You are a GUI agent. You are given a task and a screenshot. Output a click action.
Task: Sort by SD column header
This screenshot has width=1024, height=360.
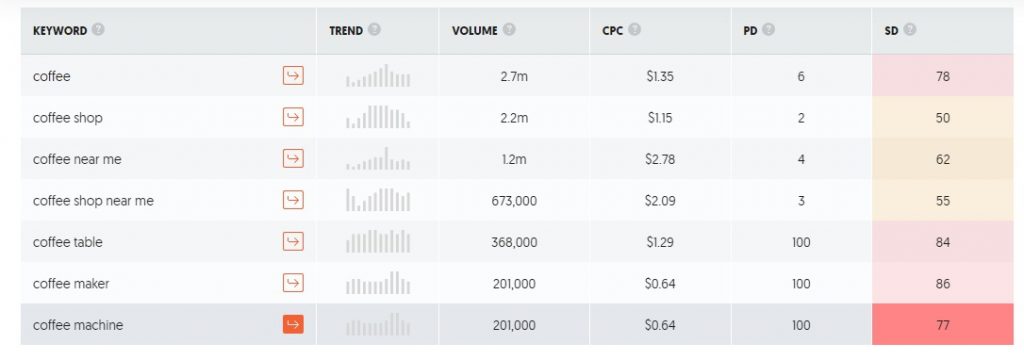point(891,31)
